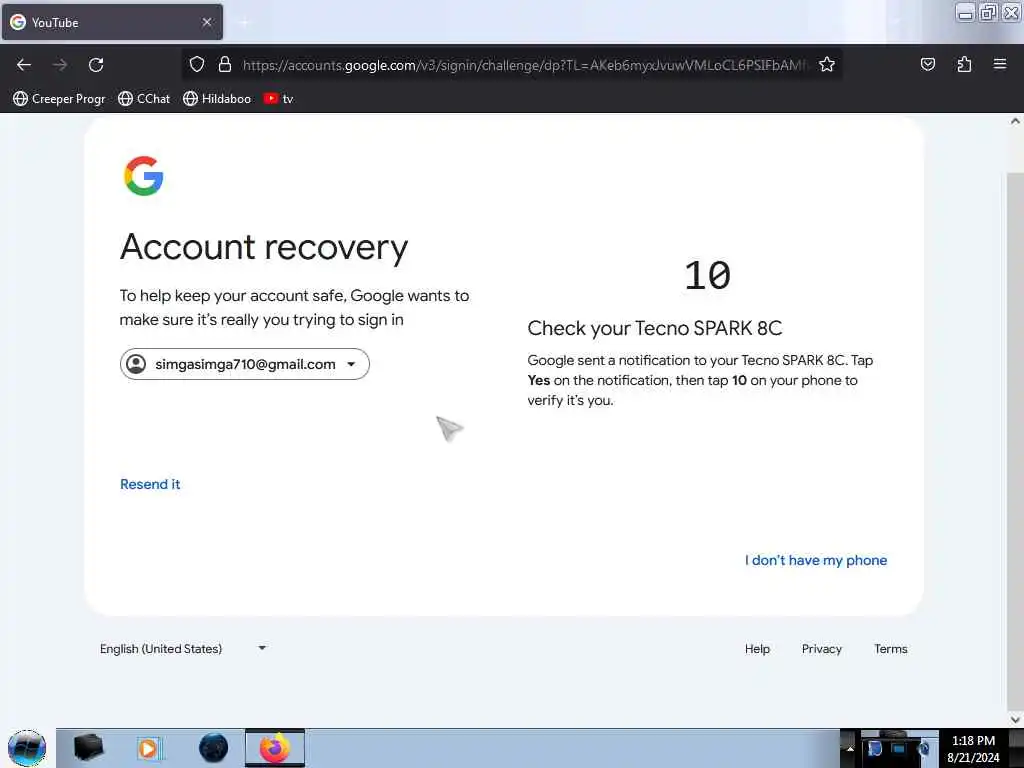Viewport: 1024px width, 768px height.
Task: Open the Pocket save icon
Action: coord(927,64)
